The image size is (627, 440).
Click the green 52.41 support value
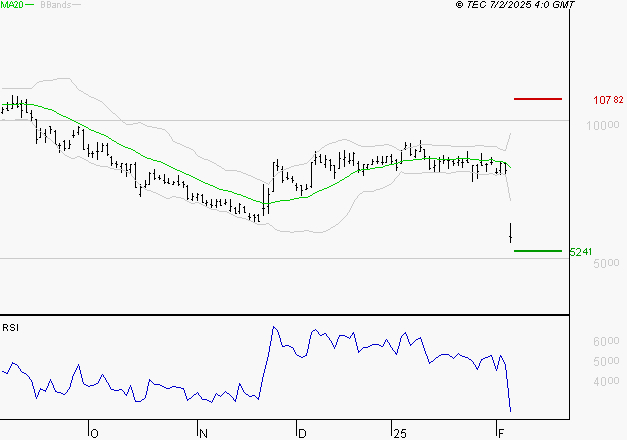tap(581, 252)
